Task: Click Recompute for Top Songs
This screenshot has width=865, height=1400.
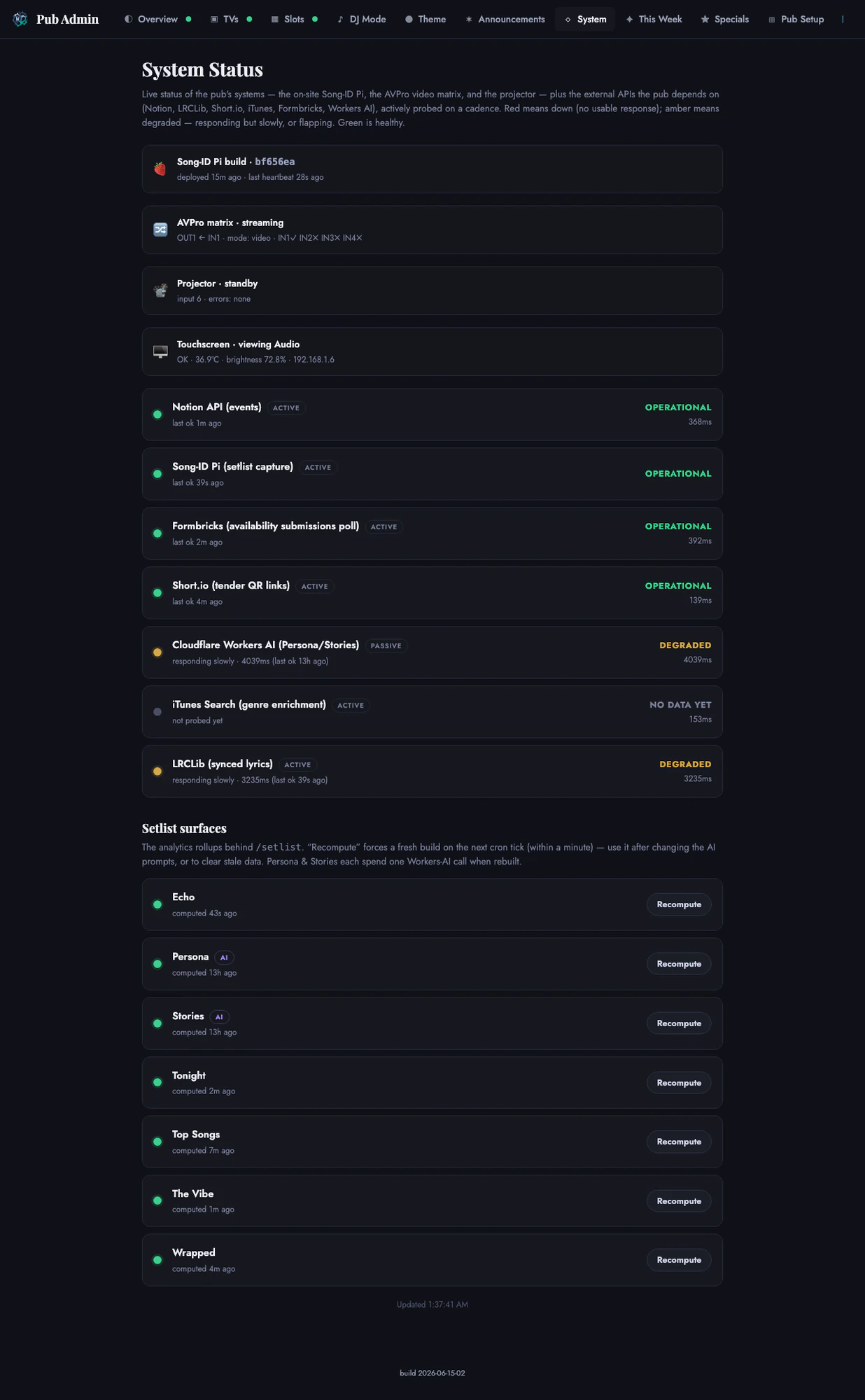Action: pyautogui.click(x=679, y=1142)
